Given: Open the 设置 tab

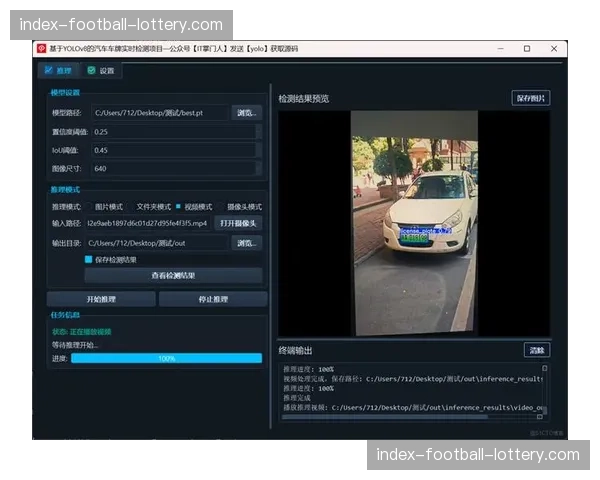Looking at the screenshot, I should click(101, 70).
